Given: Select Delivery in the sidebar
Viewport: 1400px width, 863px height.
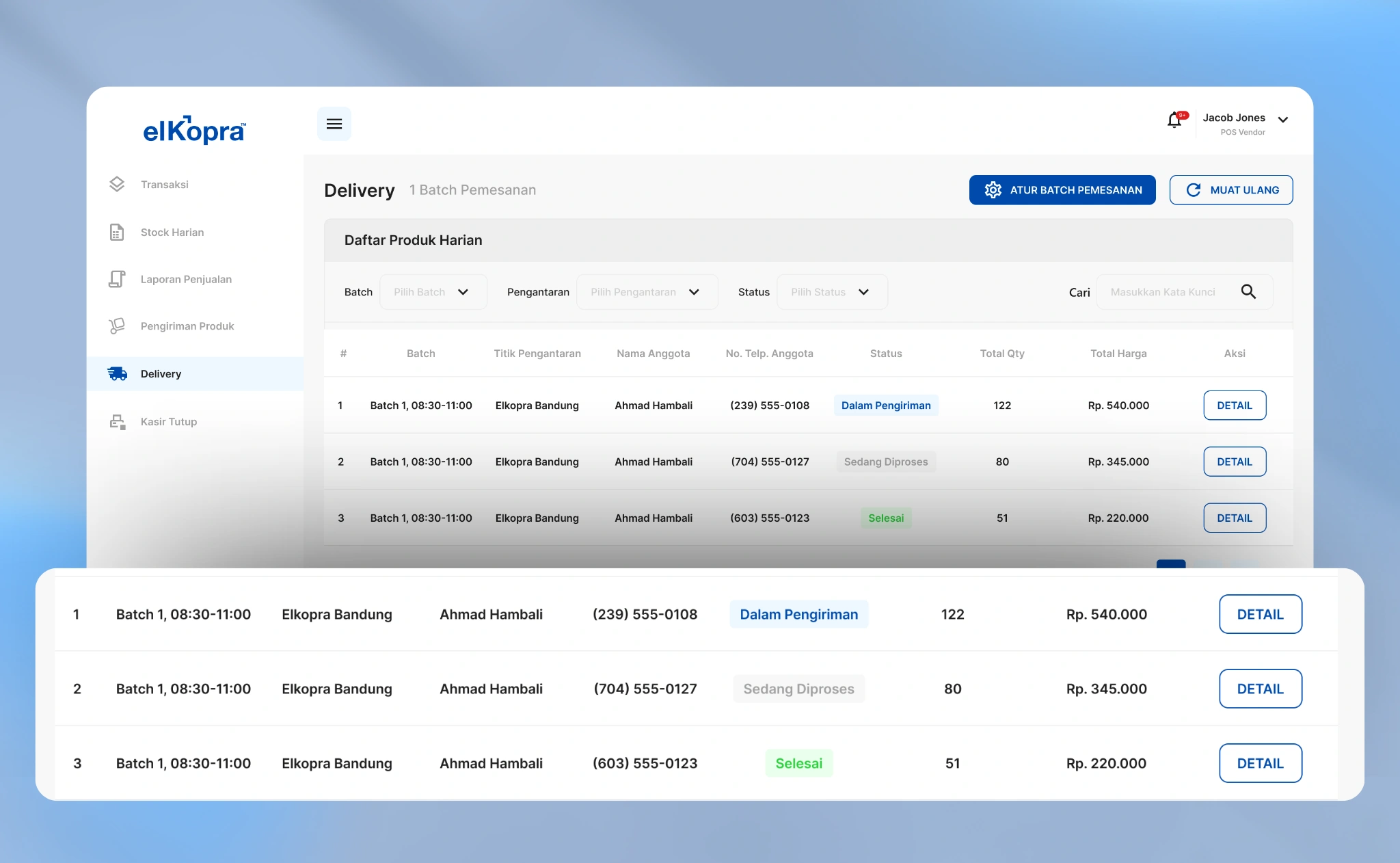Looking at the screenshot, I should pos(194,374).
